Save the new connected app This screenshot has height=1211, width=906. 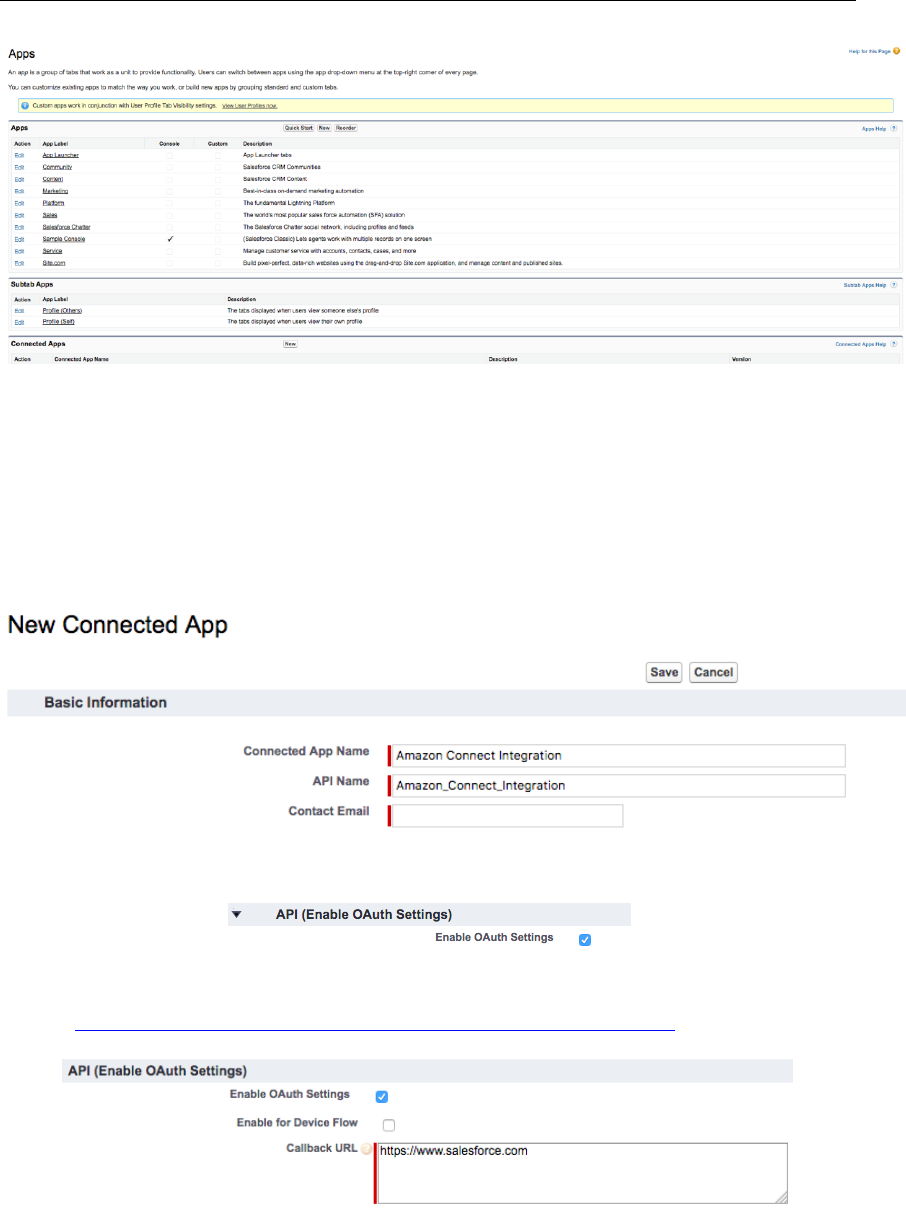pyautogui.click(x=664, y=672)
